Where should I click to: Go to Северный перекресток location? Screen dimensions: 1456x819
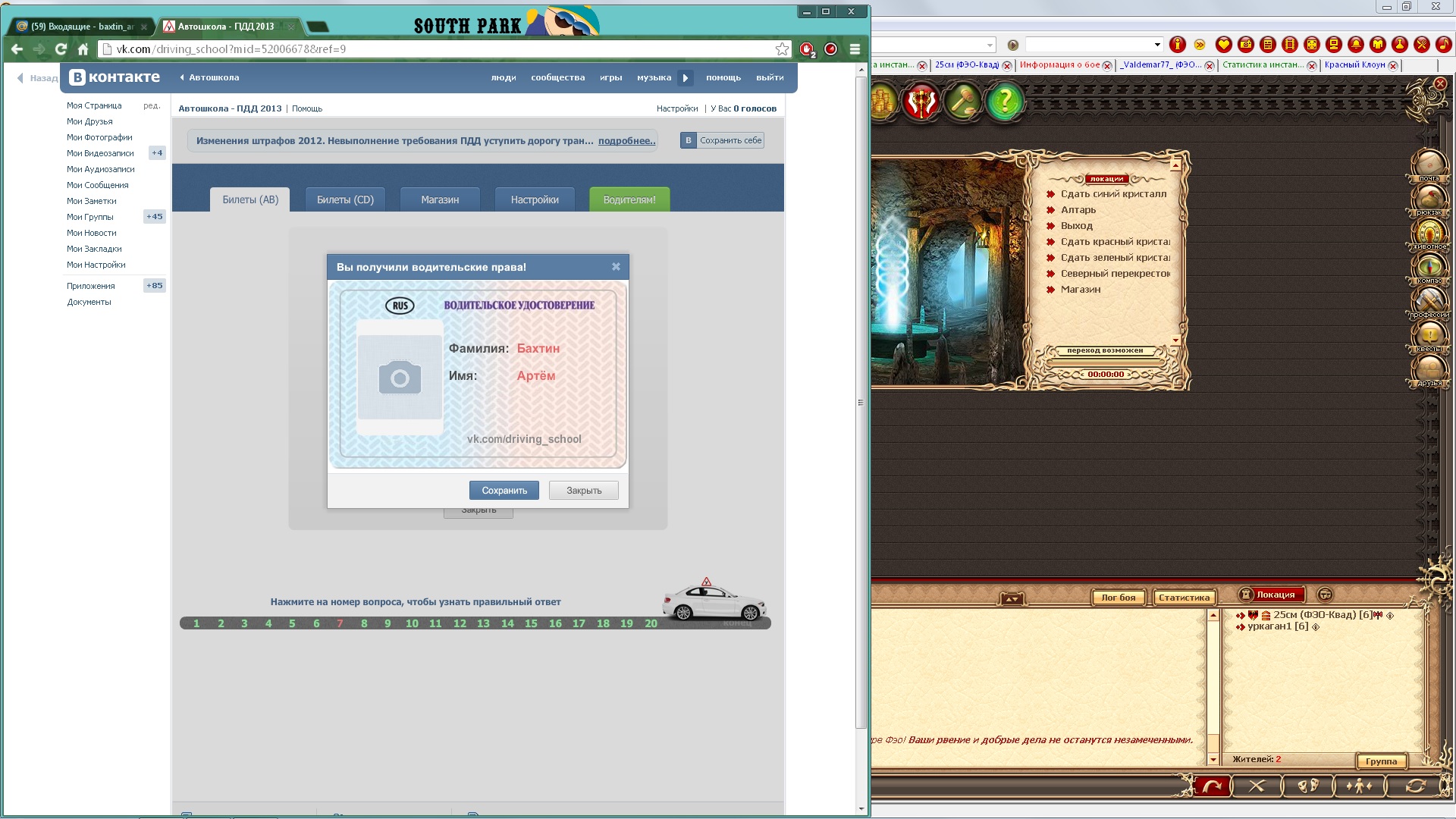point(1115,274)
